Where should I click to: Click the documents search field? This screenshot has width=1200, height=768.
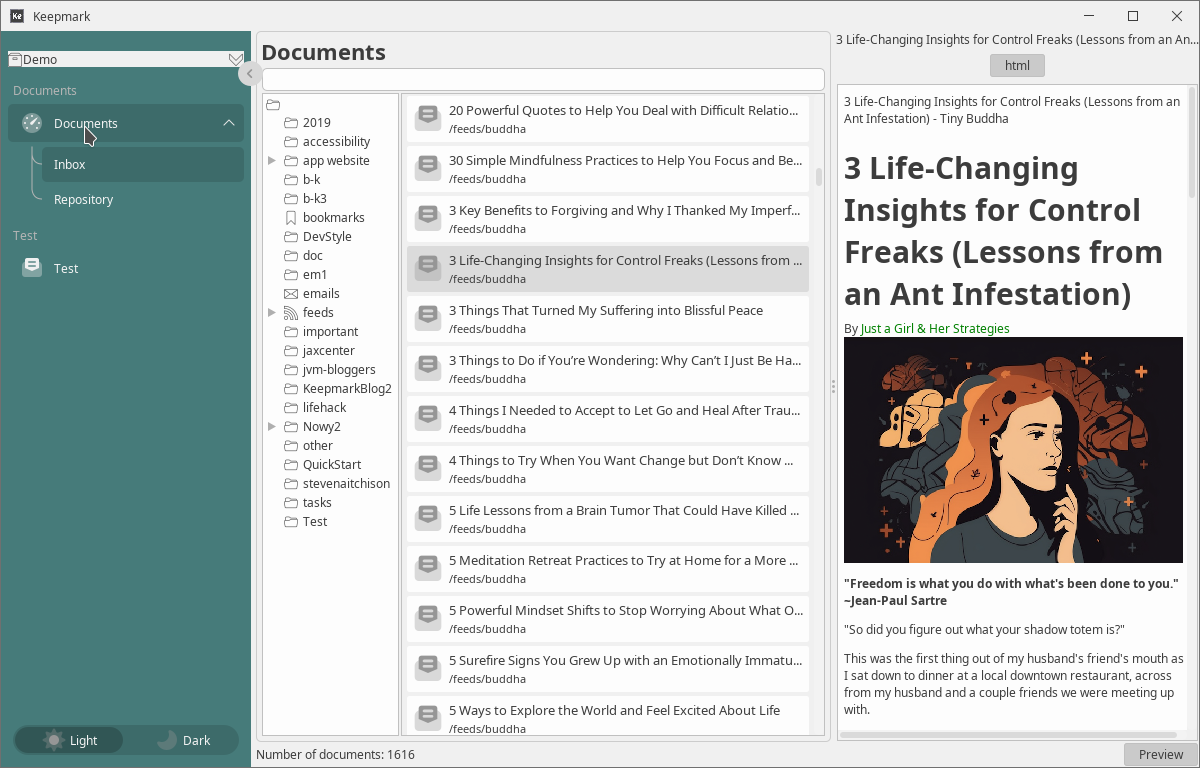(x=543, y=80)
